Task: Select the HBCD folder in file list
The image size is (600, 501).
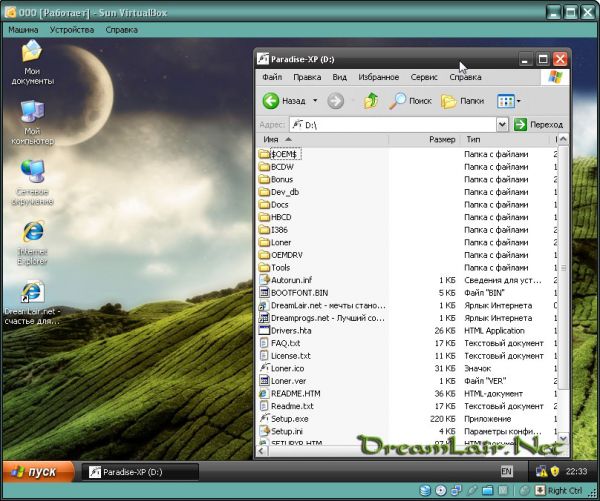Action: point(280,217)
